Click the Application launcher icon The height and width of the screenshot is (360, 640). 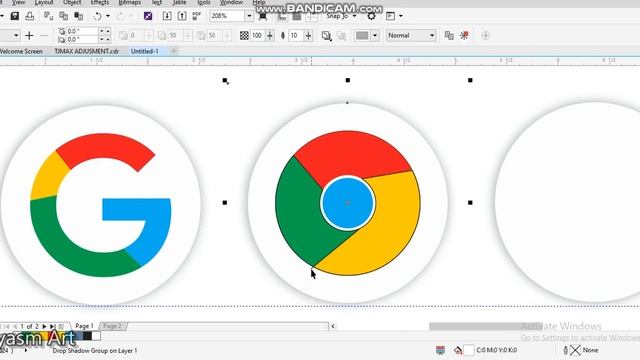(390, 16)
